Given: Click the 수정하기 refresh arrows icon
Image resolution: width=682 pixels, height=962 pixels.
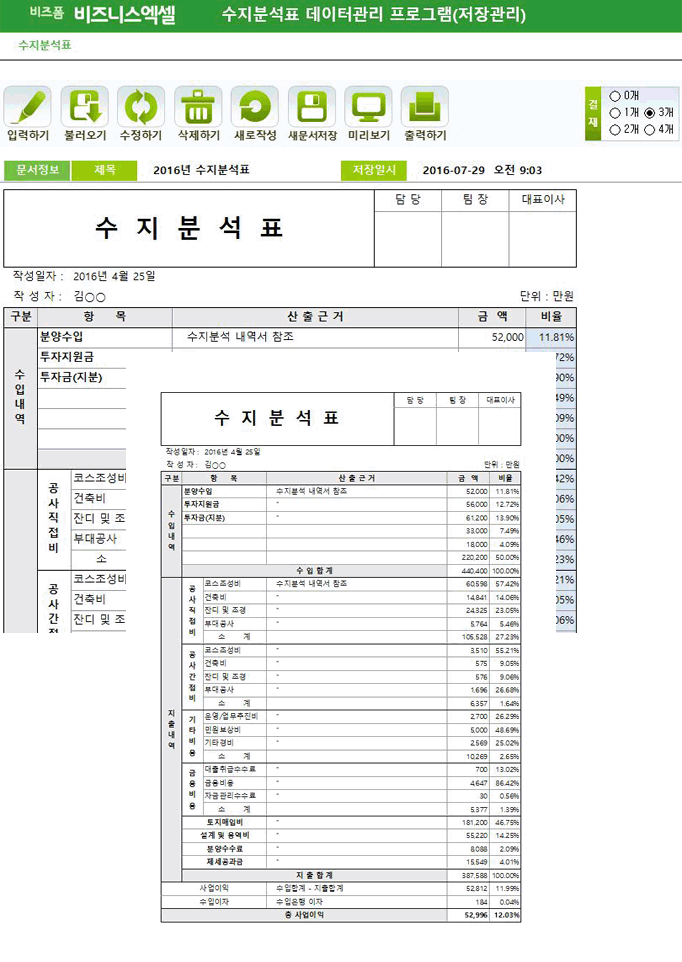Looking at the screenshot, I should pos(141,107).
